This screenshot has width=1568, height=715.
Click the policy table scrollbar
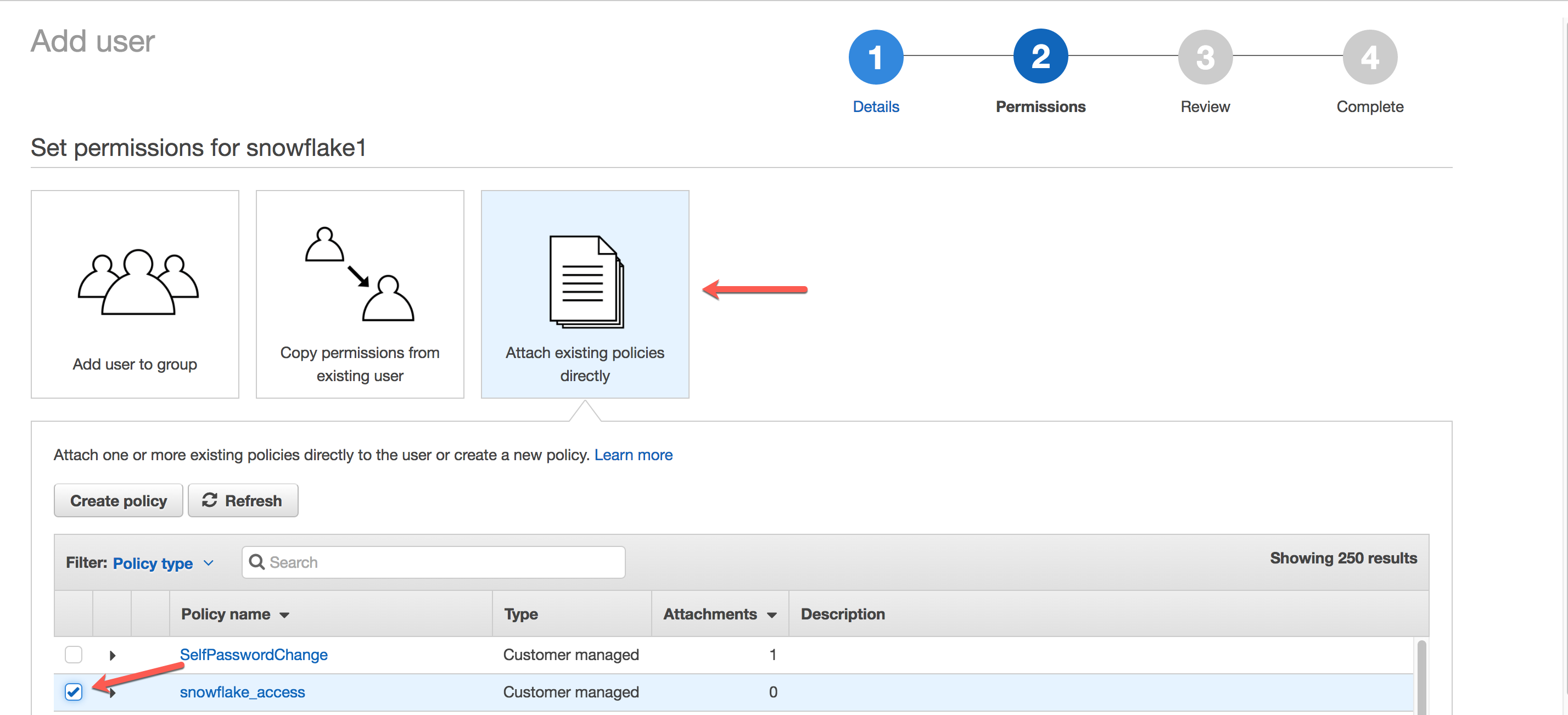coord(1421,677)
